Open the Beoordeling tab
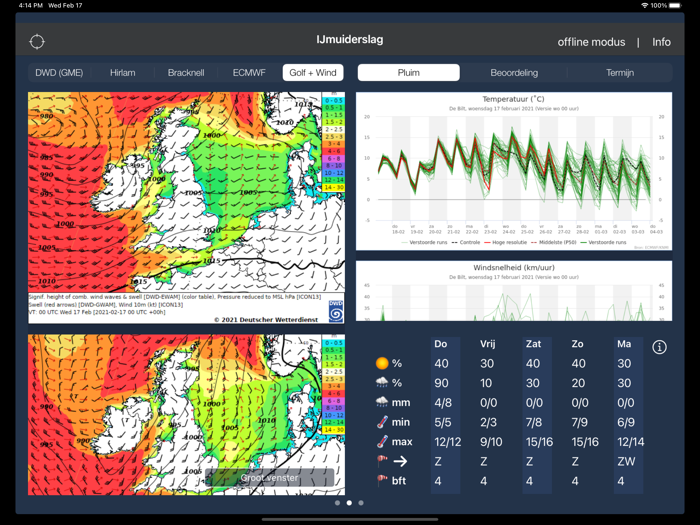Screen dimensions: 700x525 point(514,73)
